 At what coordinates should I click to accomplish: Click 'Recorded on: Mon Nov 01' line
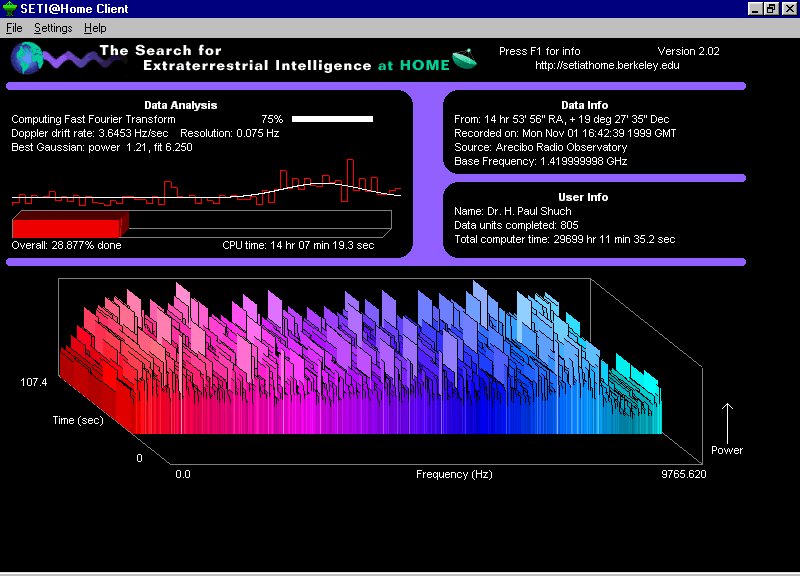pyautogui.click(x=565, y=133)
